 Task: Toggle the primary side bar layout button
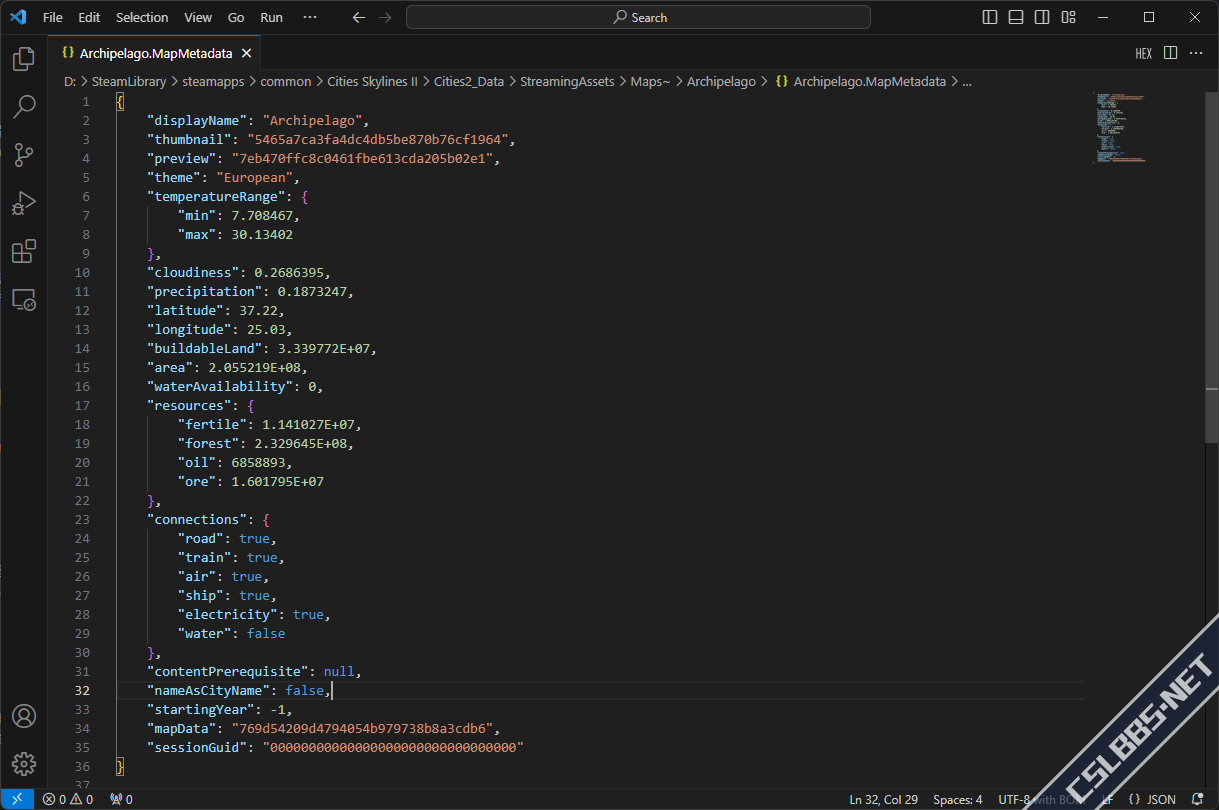(990, 17)
